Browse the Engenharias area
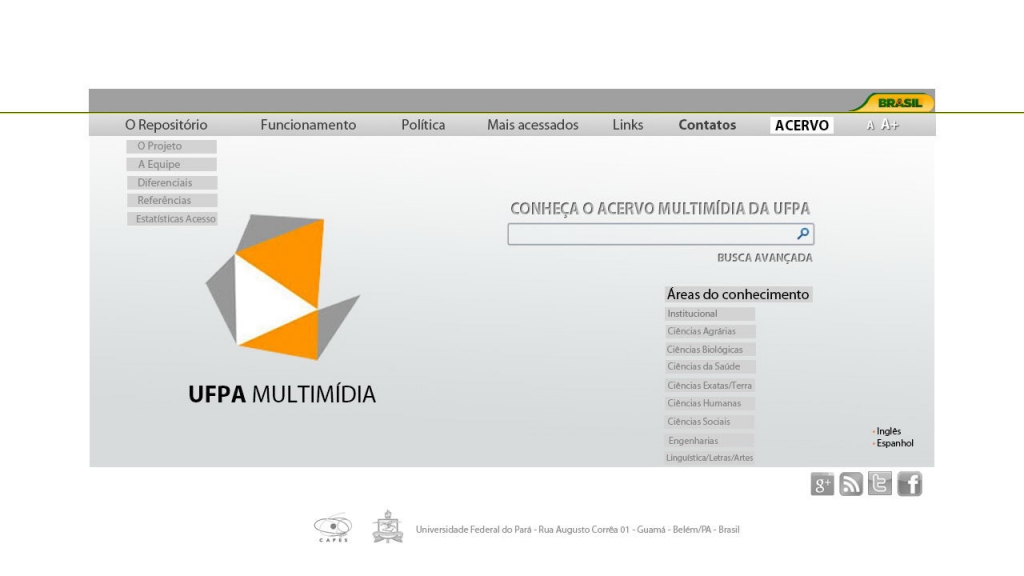This screenshot has height=576, width=1024. tap(710, 441)
